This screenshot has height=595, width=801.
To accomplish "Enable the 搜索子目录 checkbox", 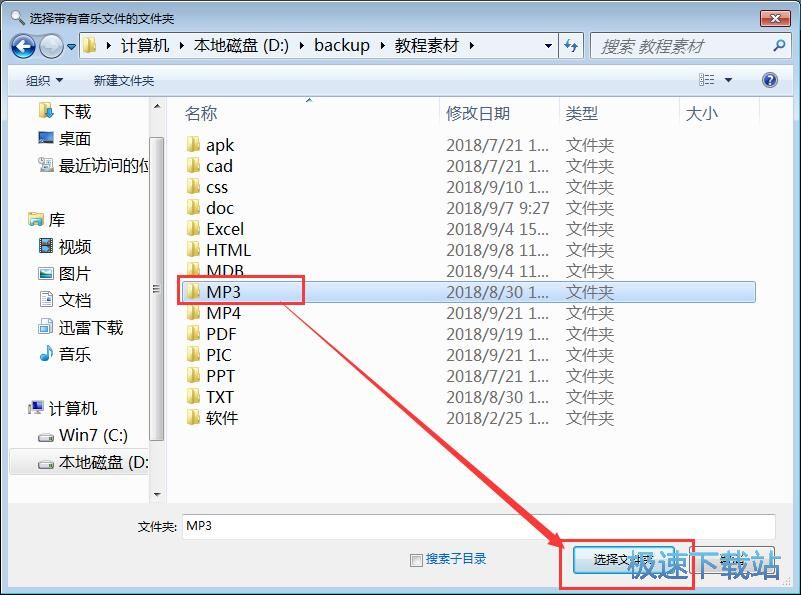I will [417, 560].
